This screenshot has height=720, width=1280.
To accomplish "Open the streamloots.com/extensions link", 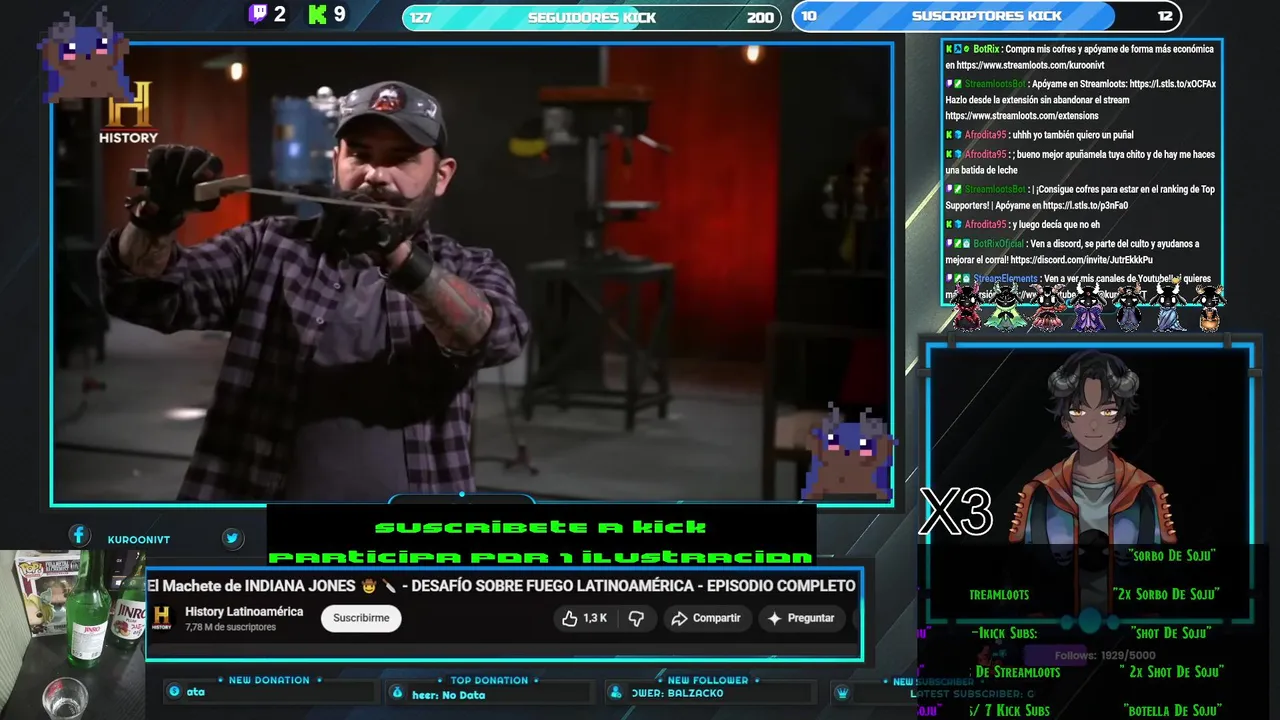I will tap(1022, 116).
